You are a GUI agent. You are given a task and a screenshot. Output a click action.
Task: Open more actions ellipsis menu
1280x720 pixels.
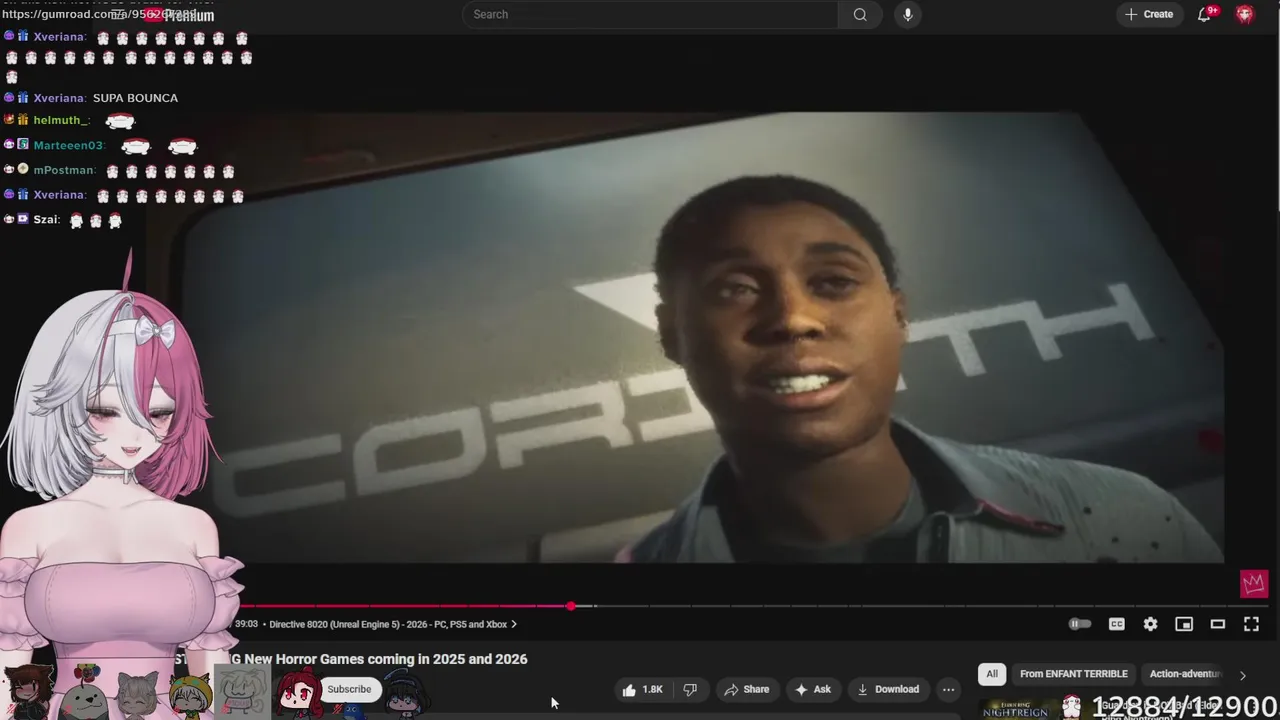(948, 689)
